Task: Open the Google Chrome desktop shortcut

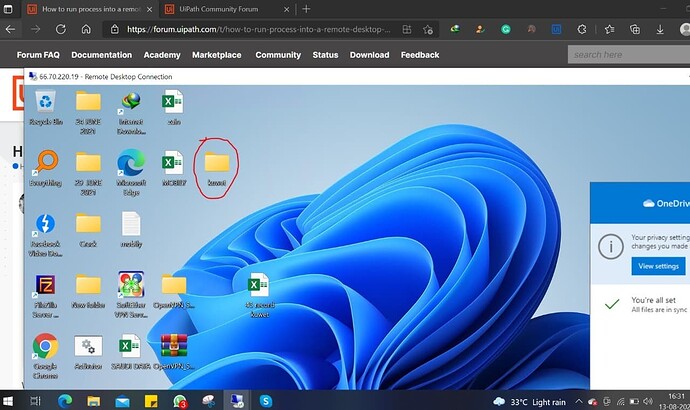Action: [45, 356]
